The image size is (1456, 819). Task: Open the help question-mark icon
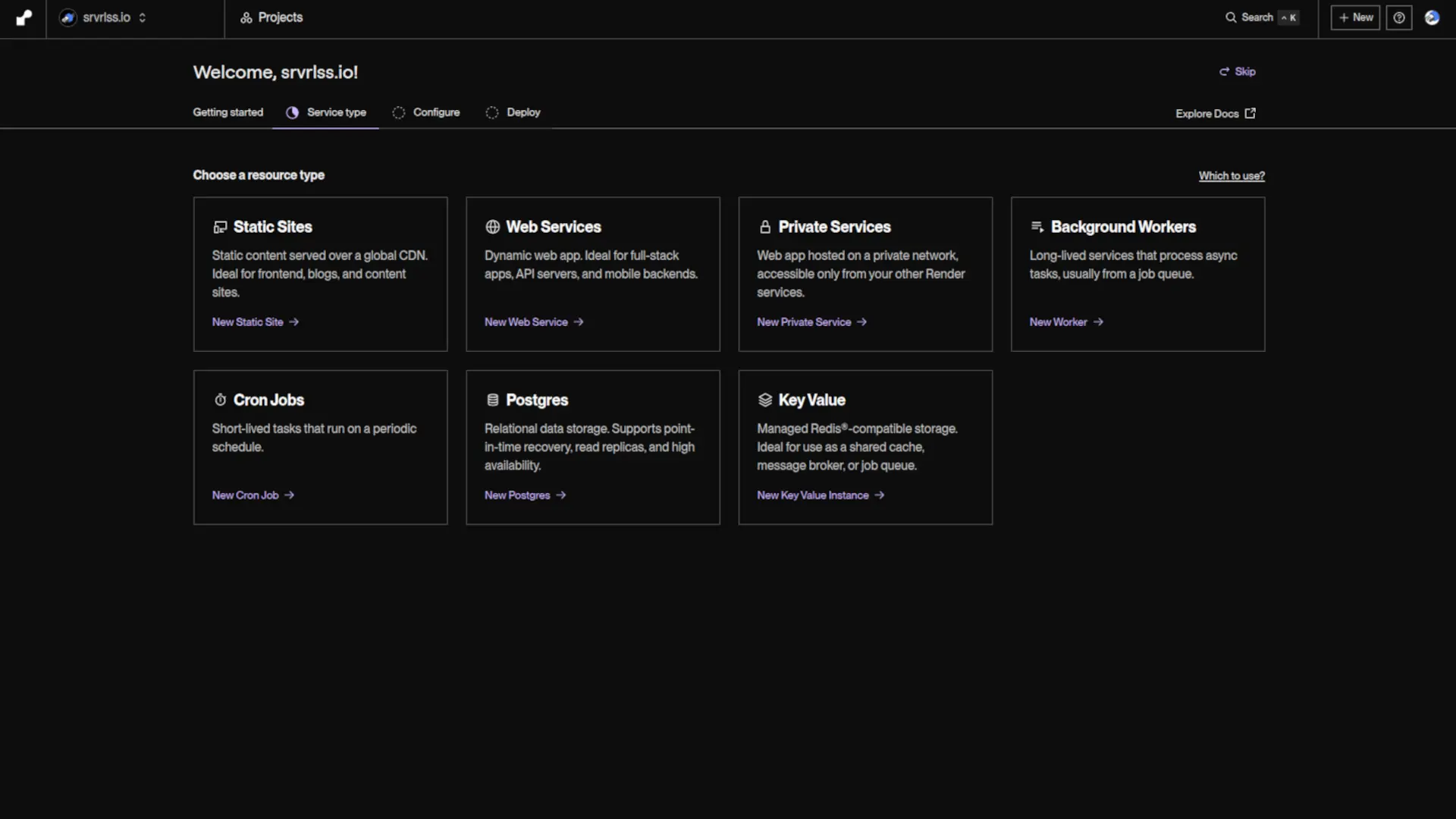click(x=1399, y=17)
